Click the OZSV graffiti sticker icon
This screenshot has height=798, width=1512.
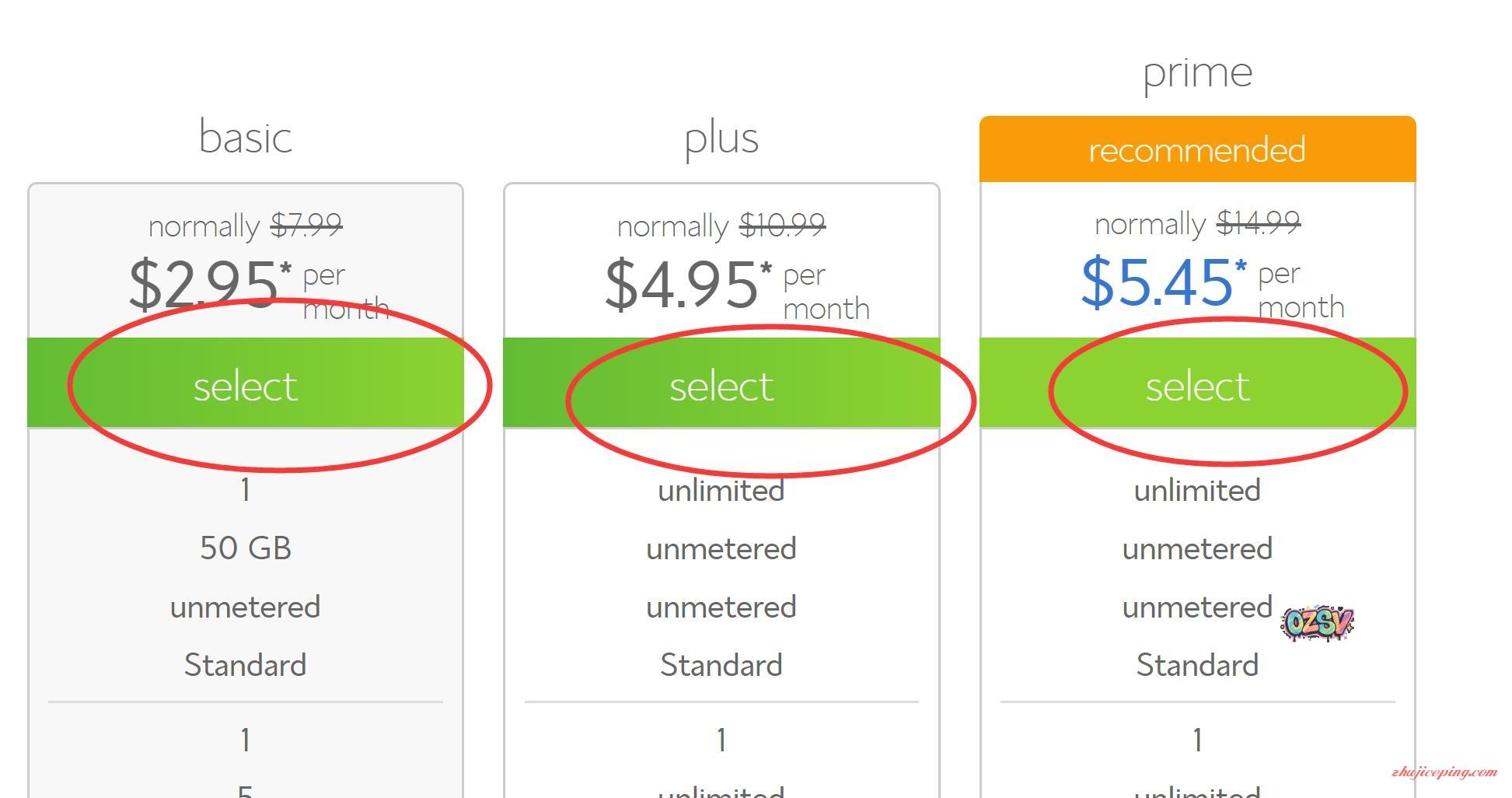[x=1317, y=624]
